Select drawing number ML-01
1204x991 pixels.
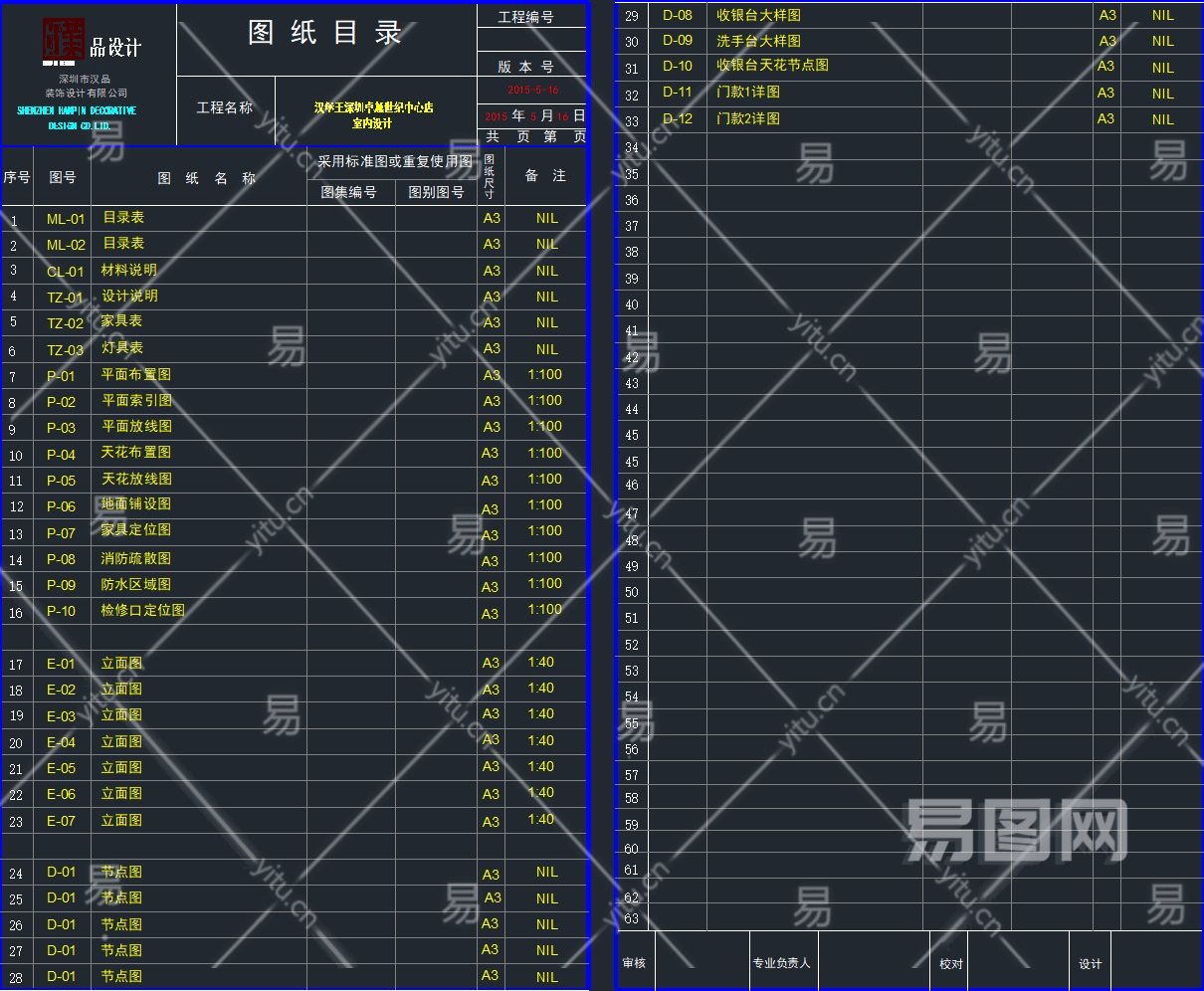[66, 219]
